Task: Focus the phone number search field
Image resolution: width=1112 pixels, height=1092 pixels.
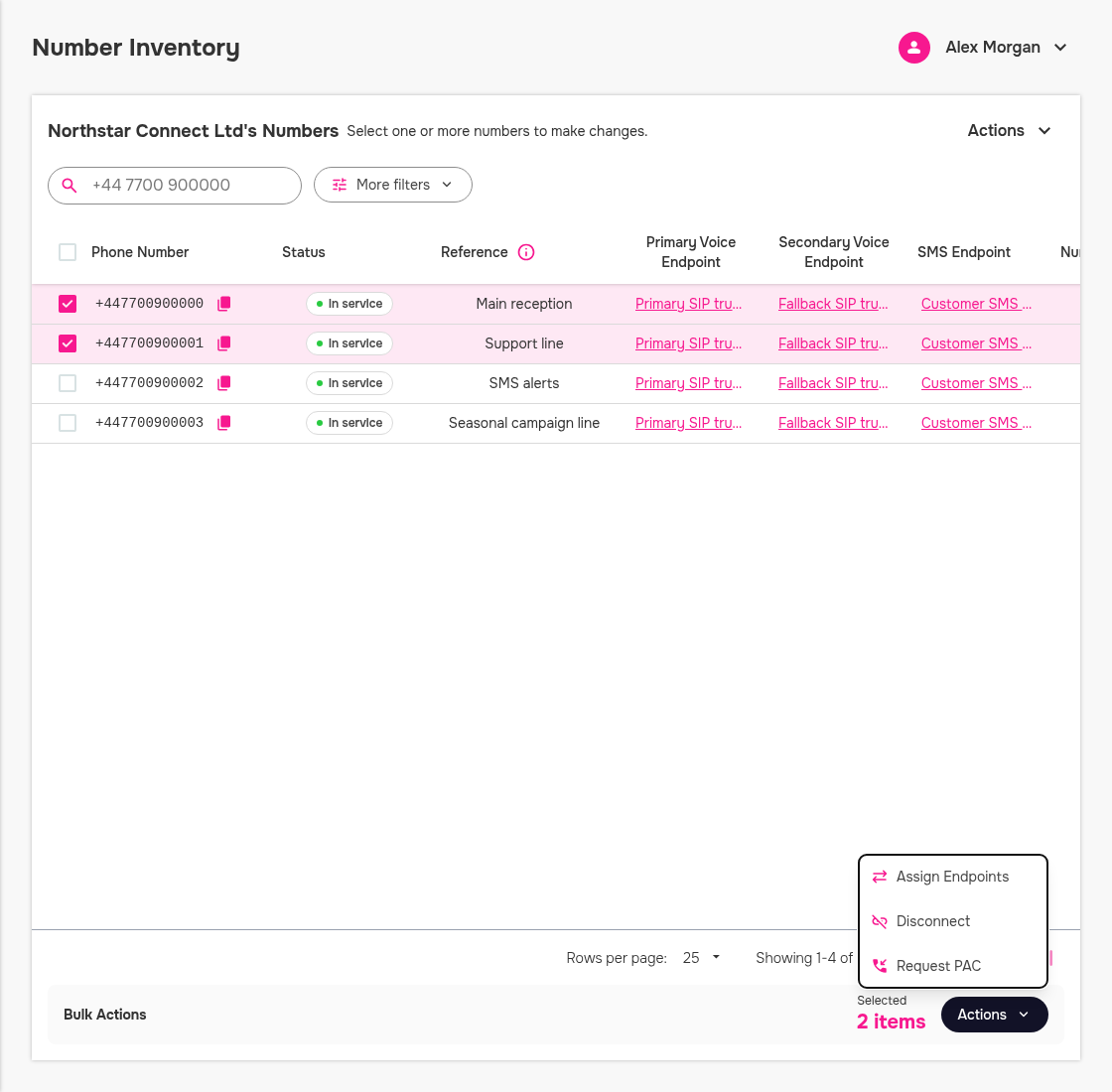Action: click(175, 185)
